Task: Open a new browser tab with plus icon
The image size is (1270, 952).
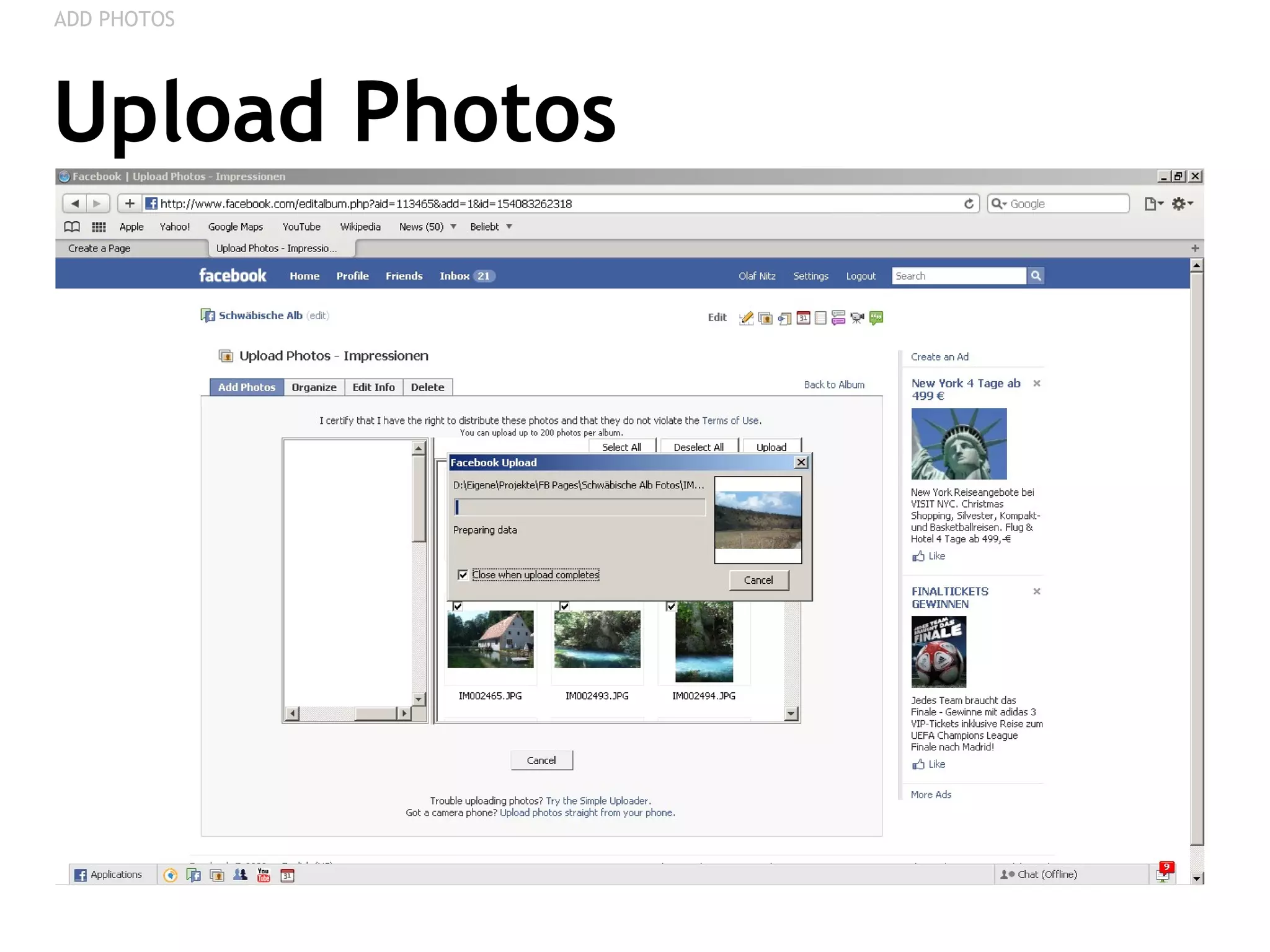Action: 1195,248
